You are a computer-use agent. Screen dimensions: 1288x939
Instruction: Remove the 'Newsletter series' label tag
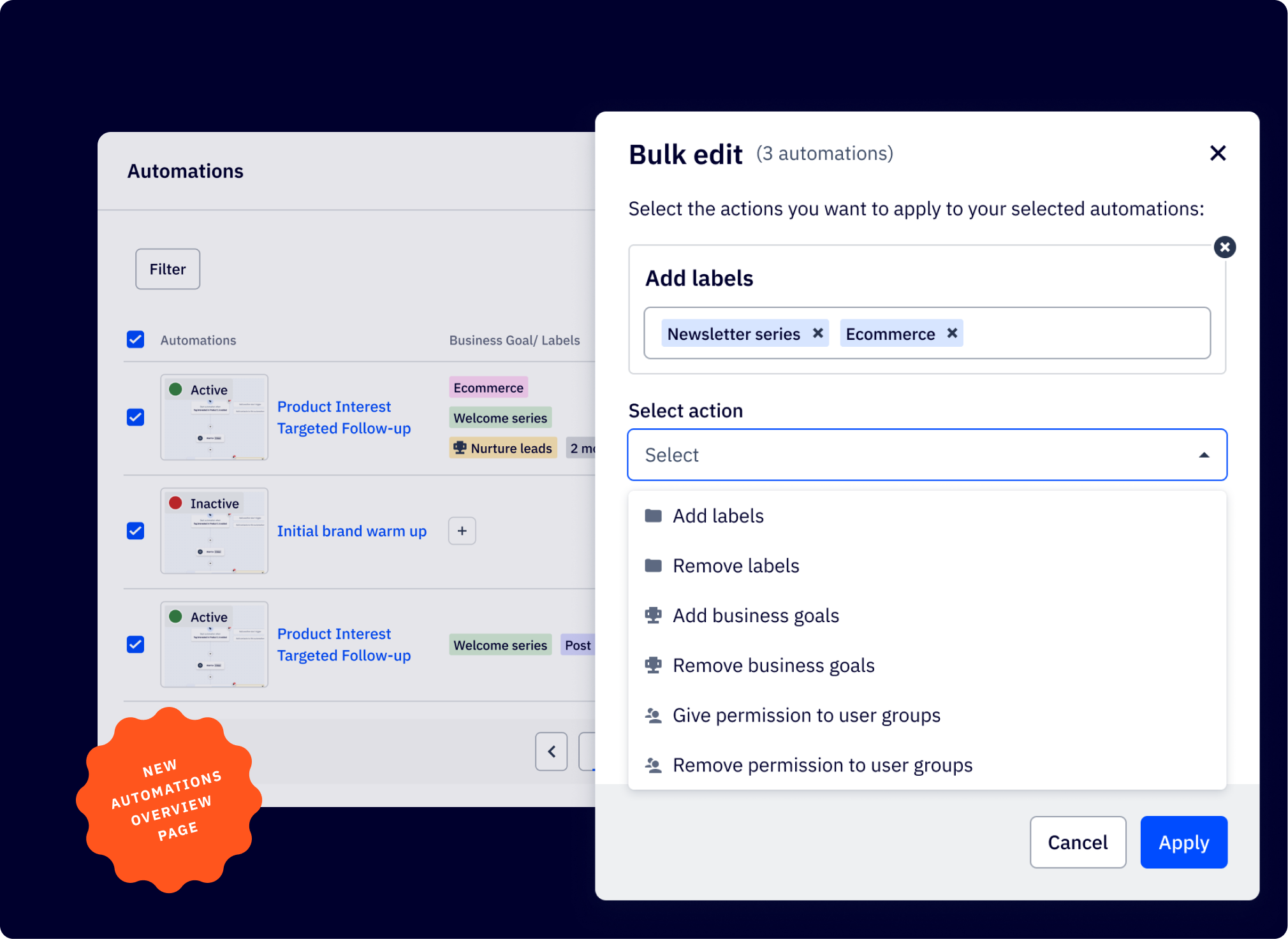coord(818,333)
